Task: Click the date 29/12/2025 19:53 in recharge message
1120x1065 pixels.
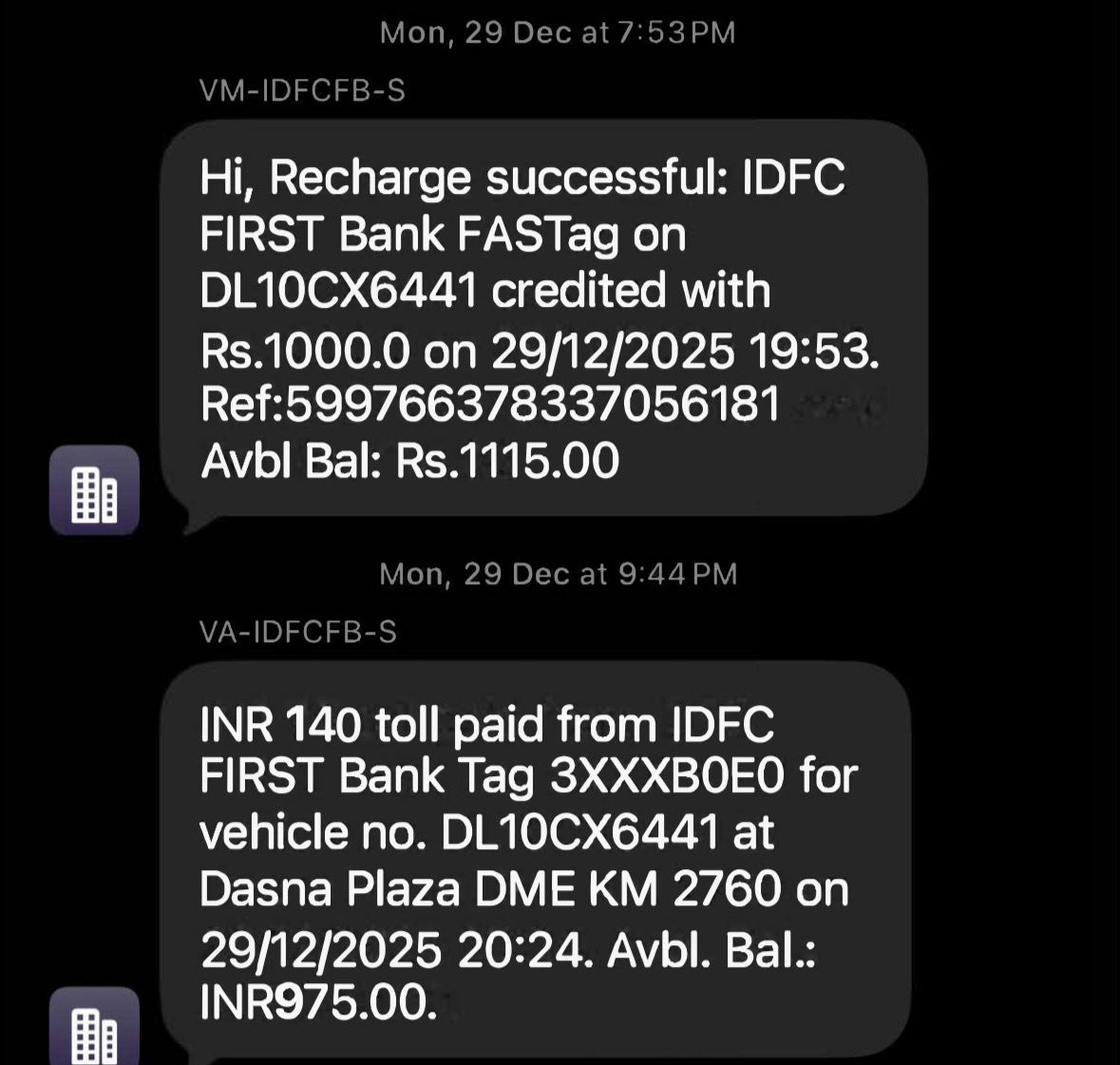Action: coord(682,351)
